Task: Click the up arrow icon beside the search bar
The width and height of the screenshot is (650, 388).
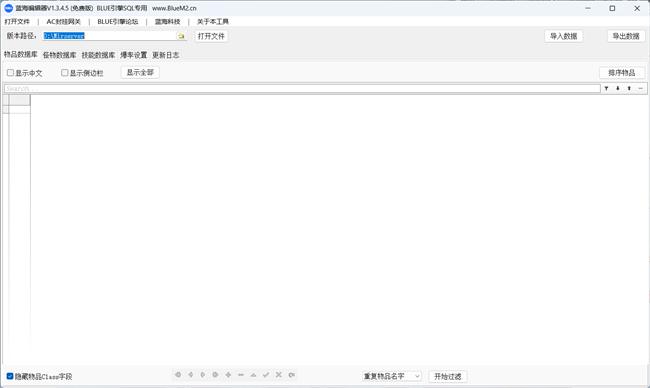Action: [x=629, y=88]
